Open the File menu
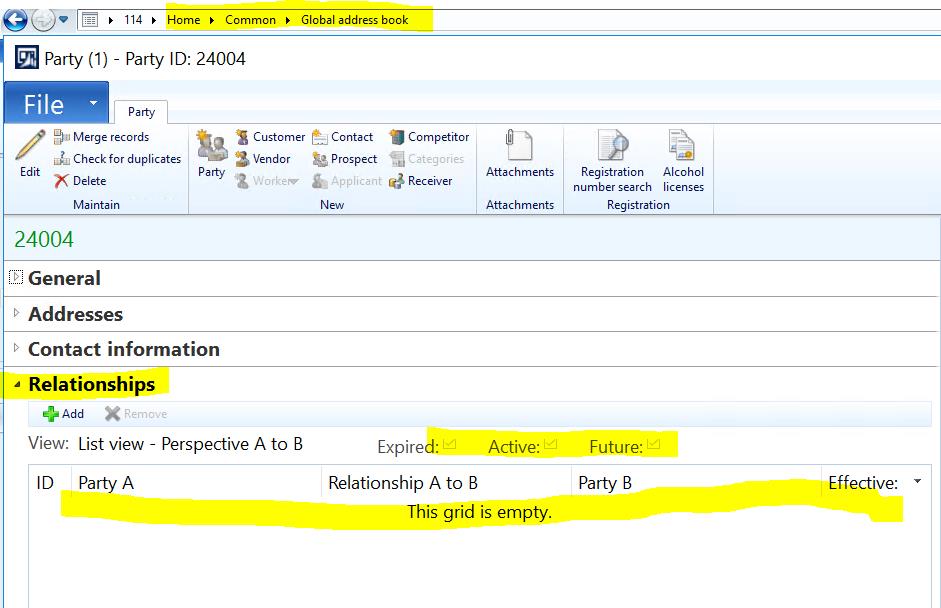Screen dimensions: 941x608 tap(45, 103)
